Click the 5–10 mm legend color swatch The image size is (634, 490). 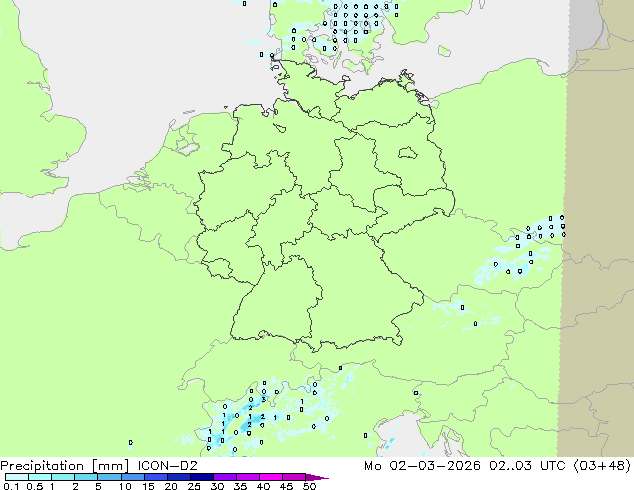109,477
